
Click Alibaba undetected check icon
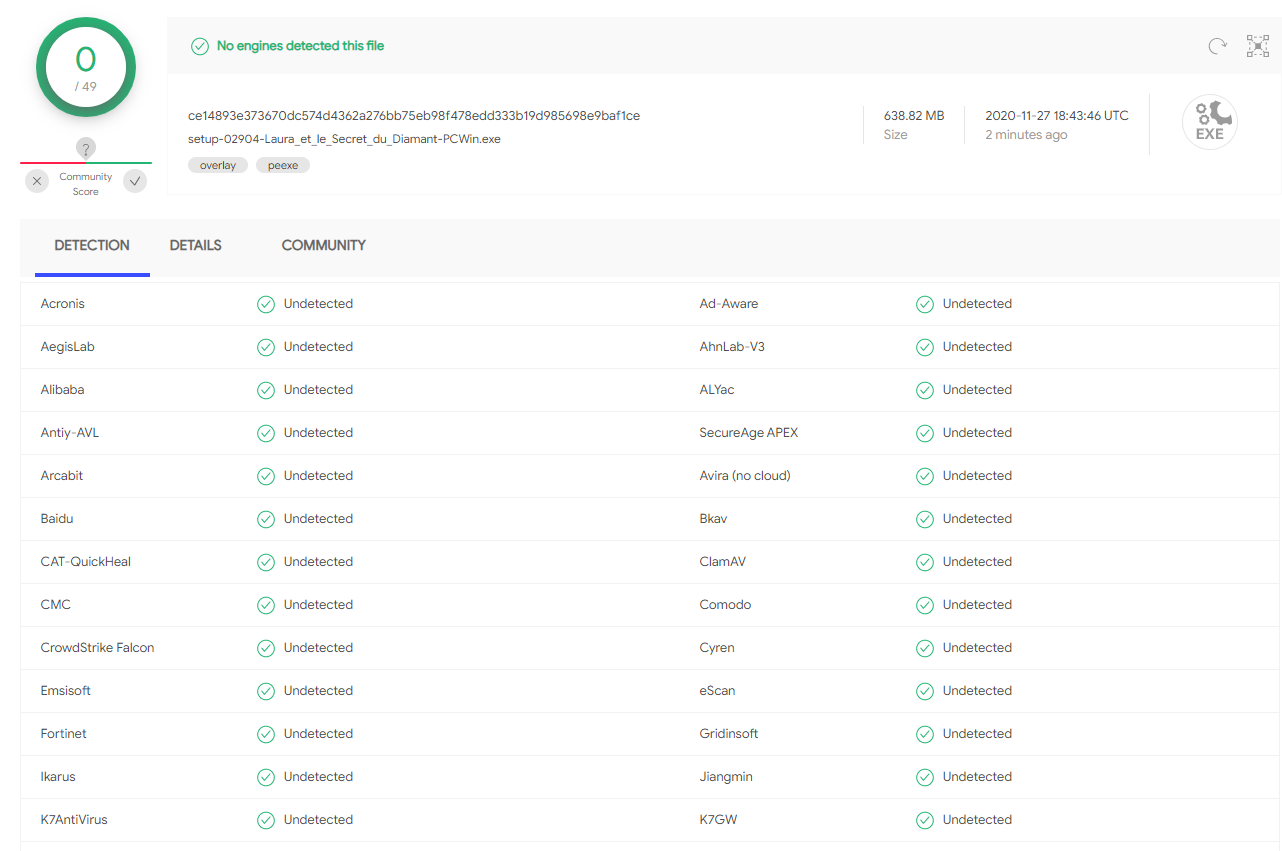266,390
